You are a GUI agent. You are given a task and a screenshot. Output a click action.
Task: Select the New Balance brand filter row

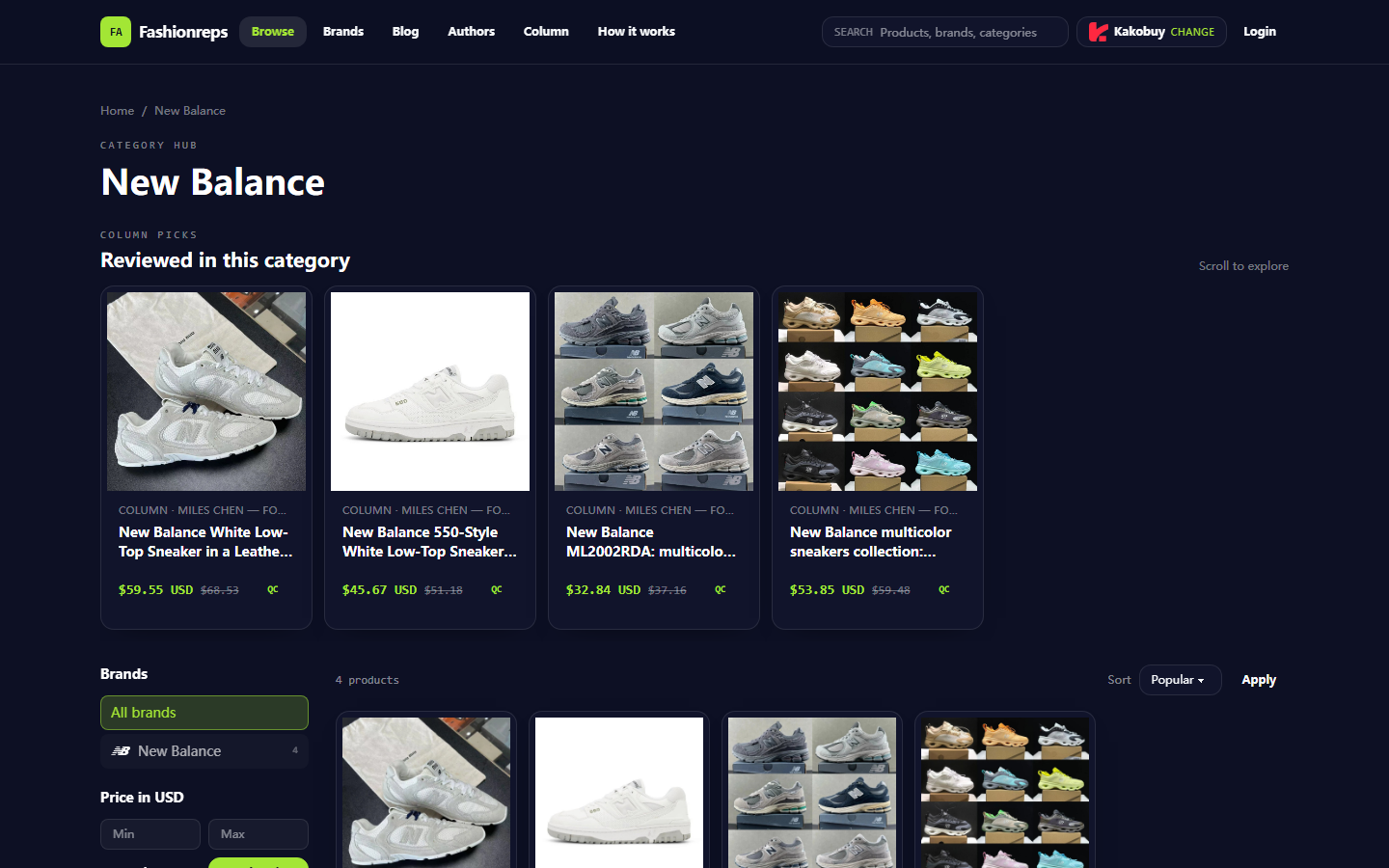[204, 751]
